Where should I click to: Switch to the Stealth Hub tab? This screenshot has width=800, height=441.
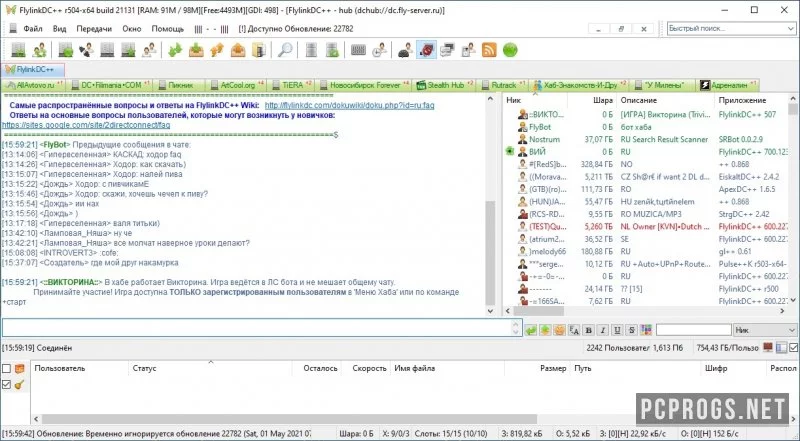tap(445, 85)
